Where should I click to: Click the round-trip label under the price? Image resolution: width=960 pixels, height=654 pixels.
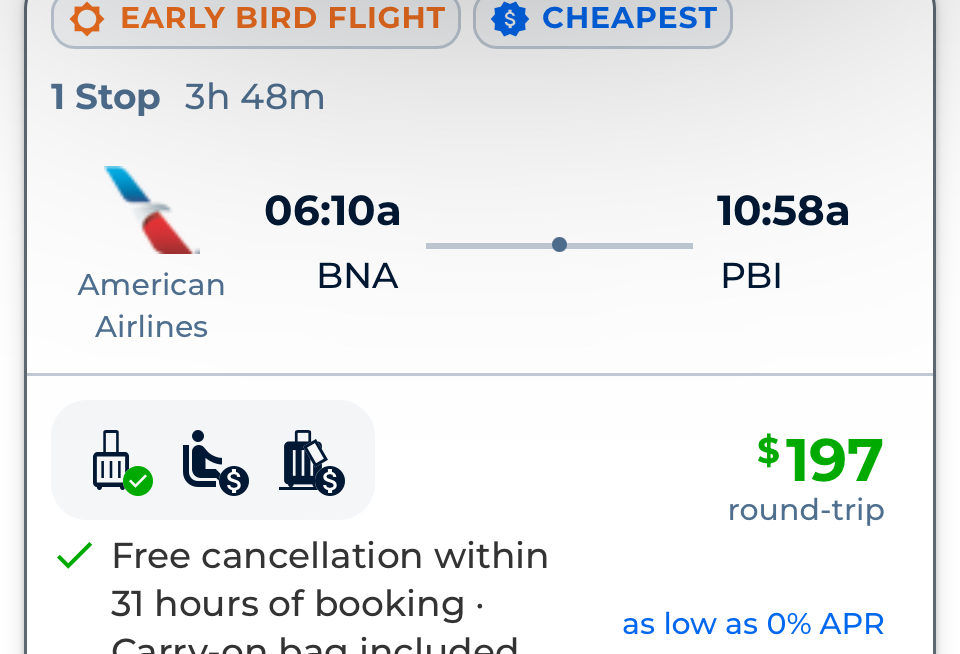806,509
